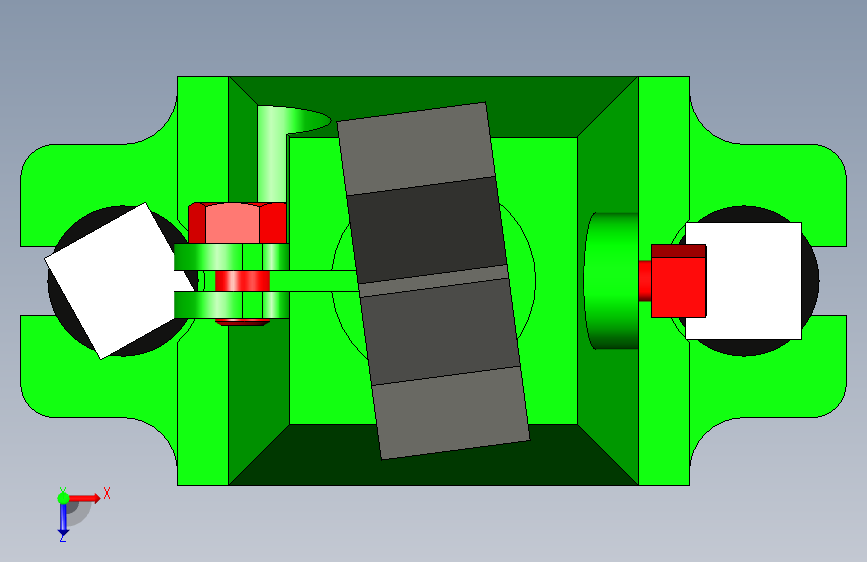
Task: Select the rotated white cube on left
Action: (120, 281)
